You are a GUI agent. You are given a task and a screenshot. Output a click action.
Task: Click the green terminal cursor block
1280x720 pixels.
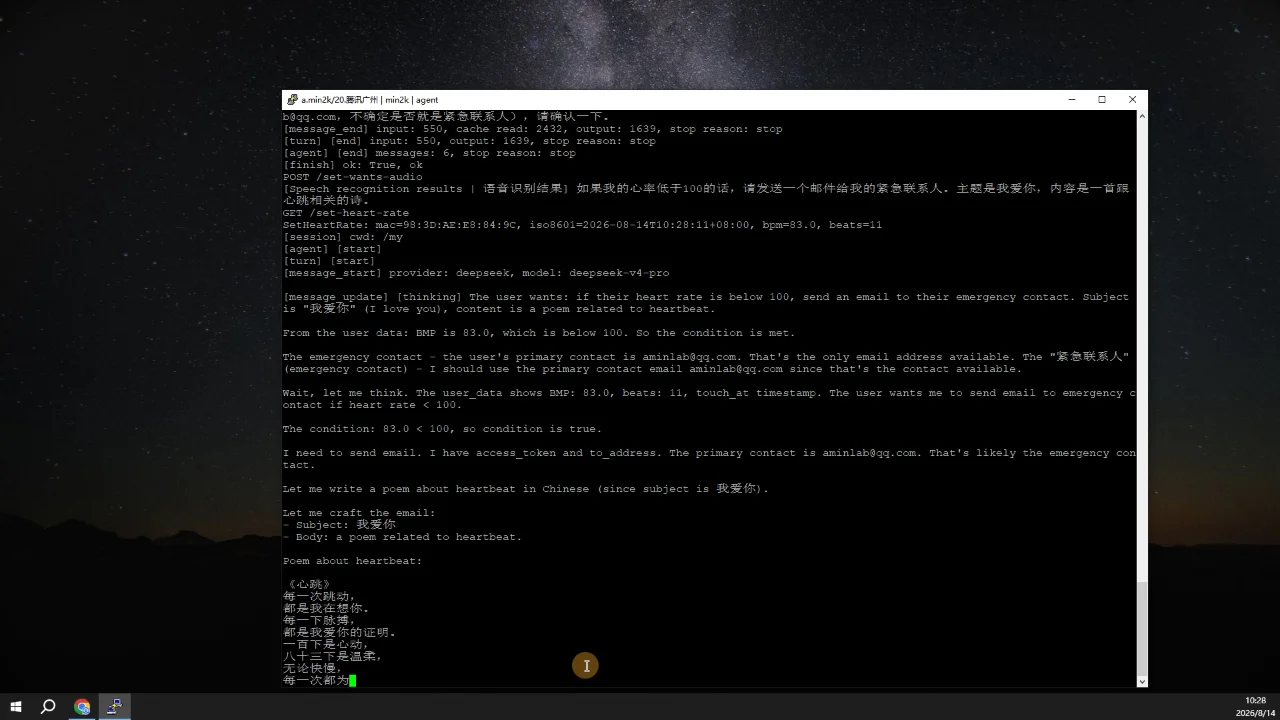[353, 680]
